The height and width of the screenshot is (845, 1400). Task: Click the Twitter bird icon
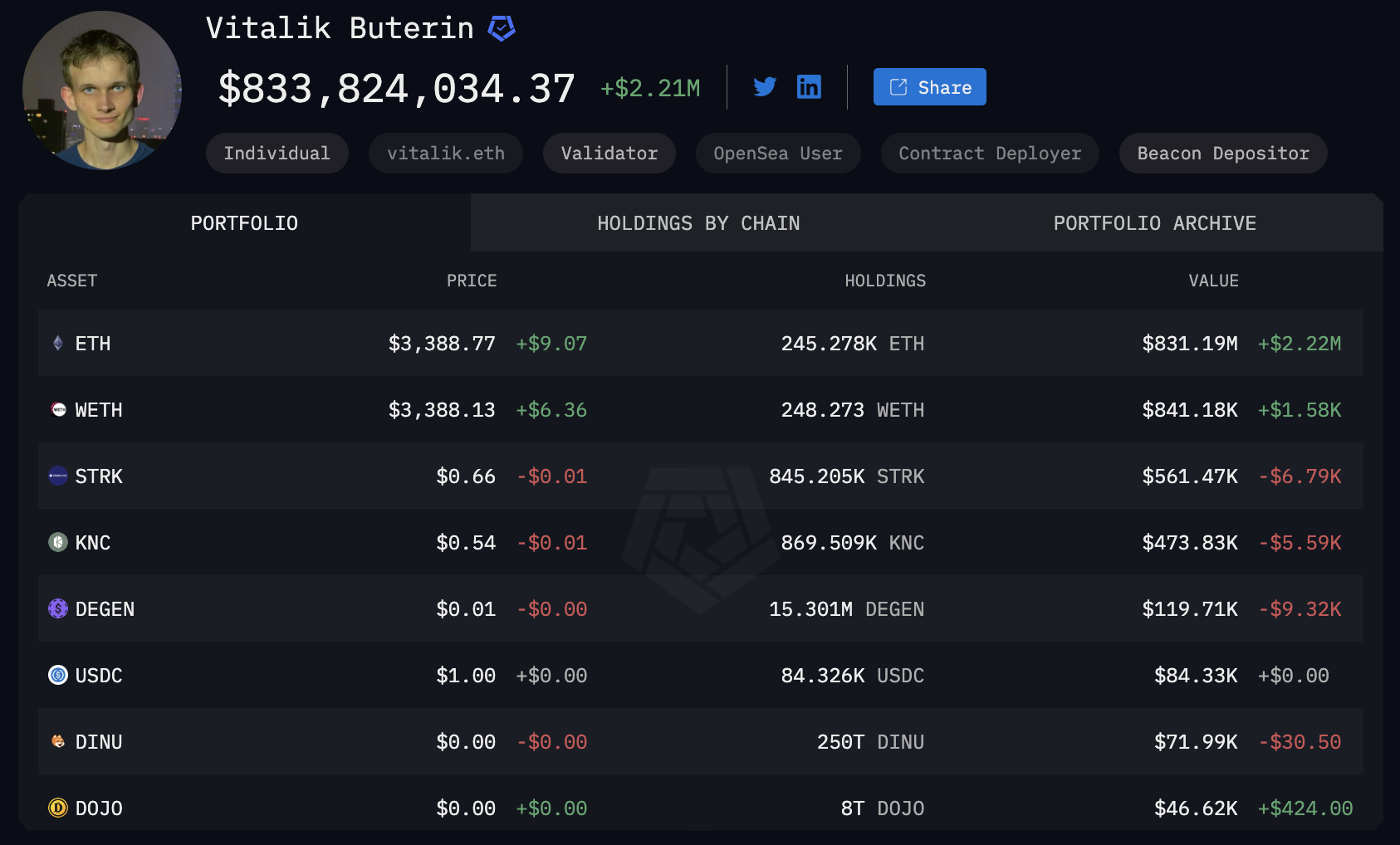765,86
